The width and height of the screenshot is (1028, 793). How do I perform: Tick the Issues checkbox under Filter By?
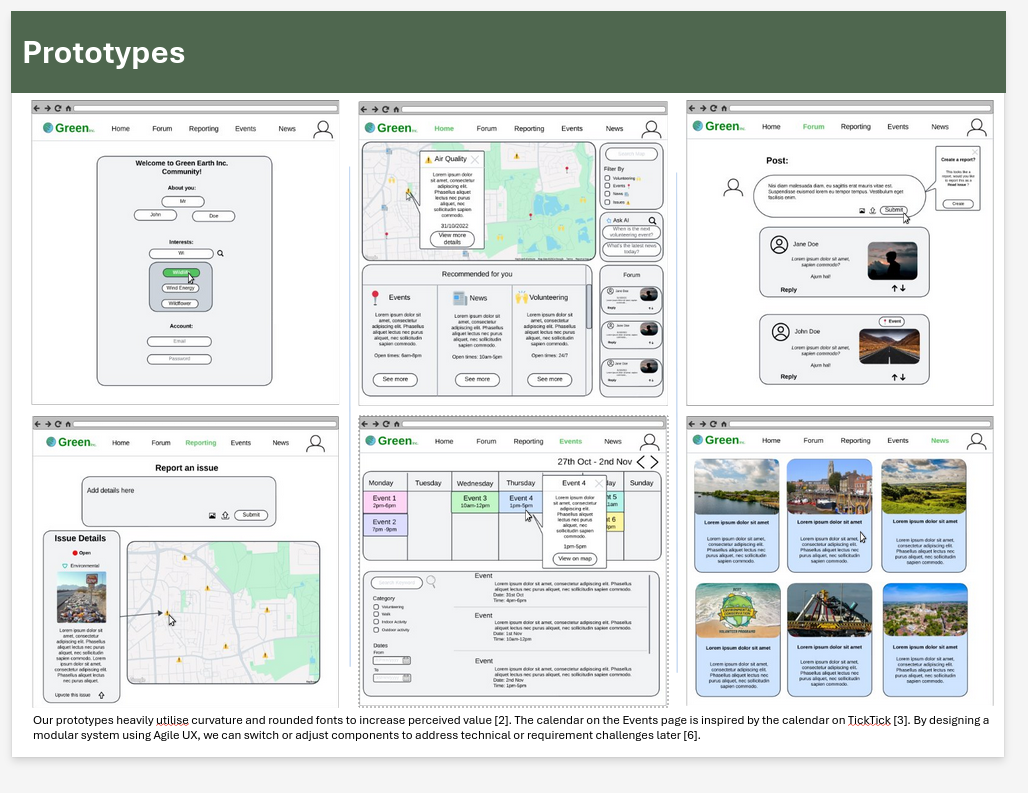point(608,202)
